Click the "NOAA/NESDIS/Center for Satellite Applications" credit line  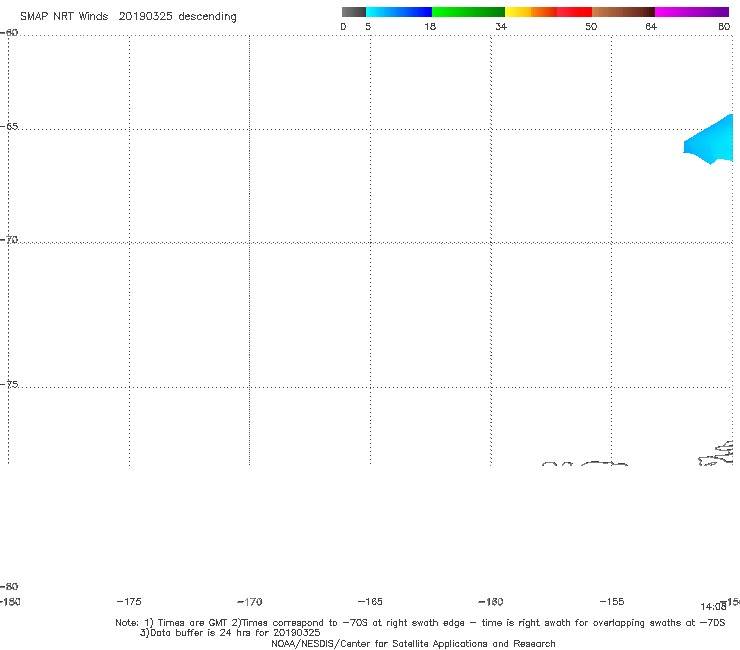tap(413, 644)
